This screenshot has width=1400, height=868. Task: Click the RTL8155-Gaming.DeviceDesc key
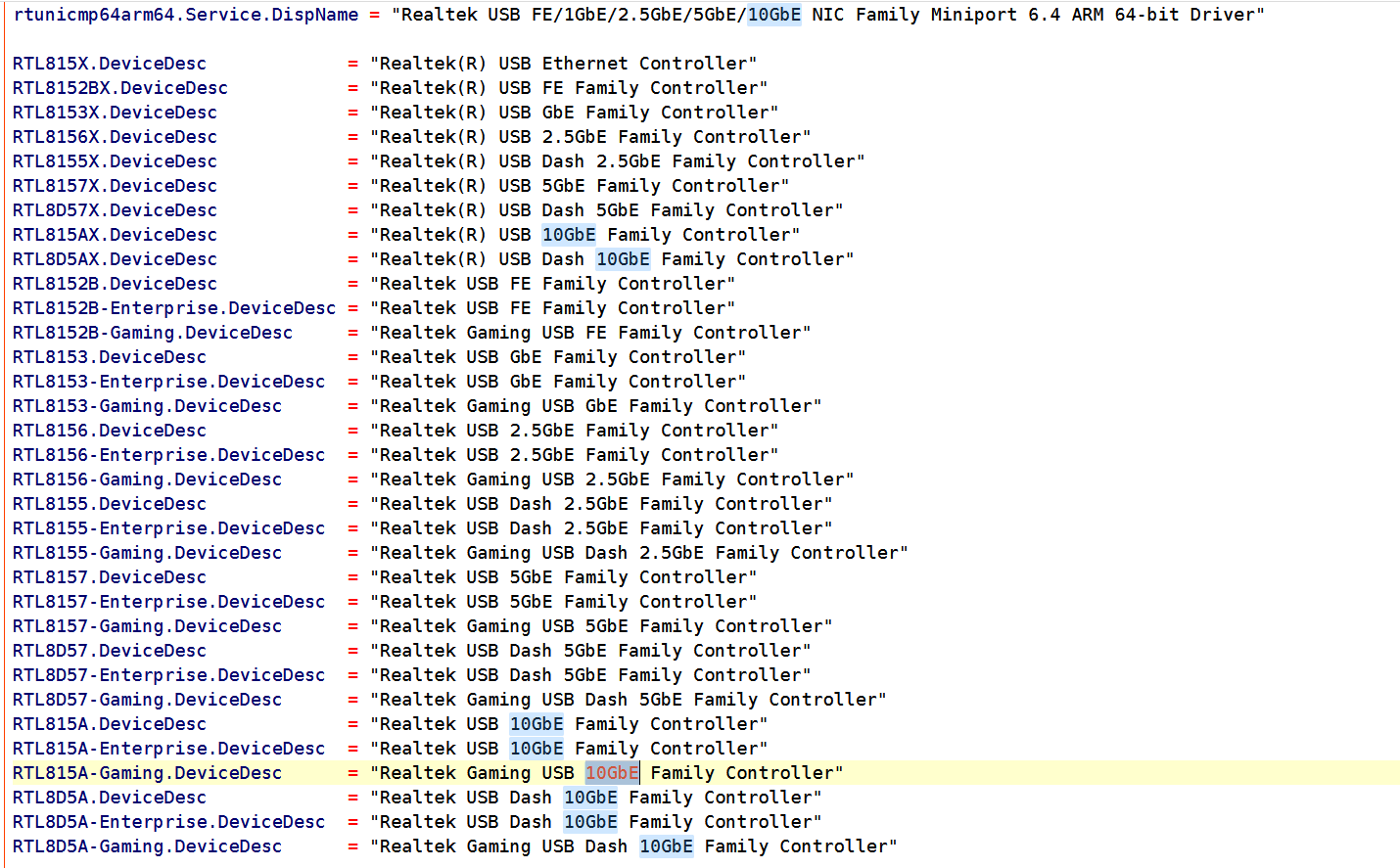coord(147,553)
